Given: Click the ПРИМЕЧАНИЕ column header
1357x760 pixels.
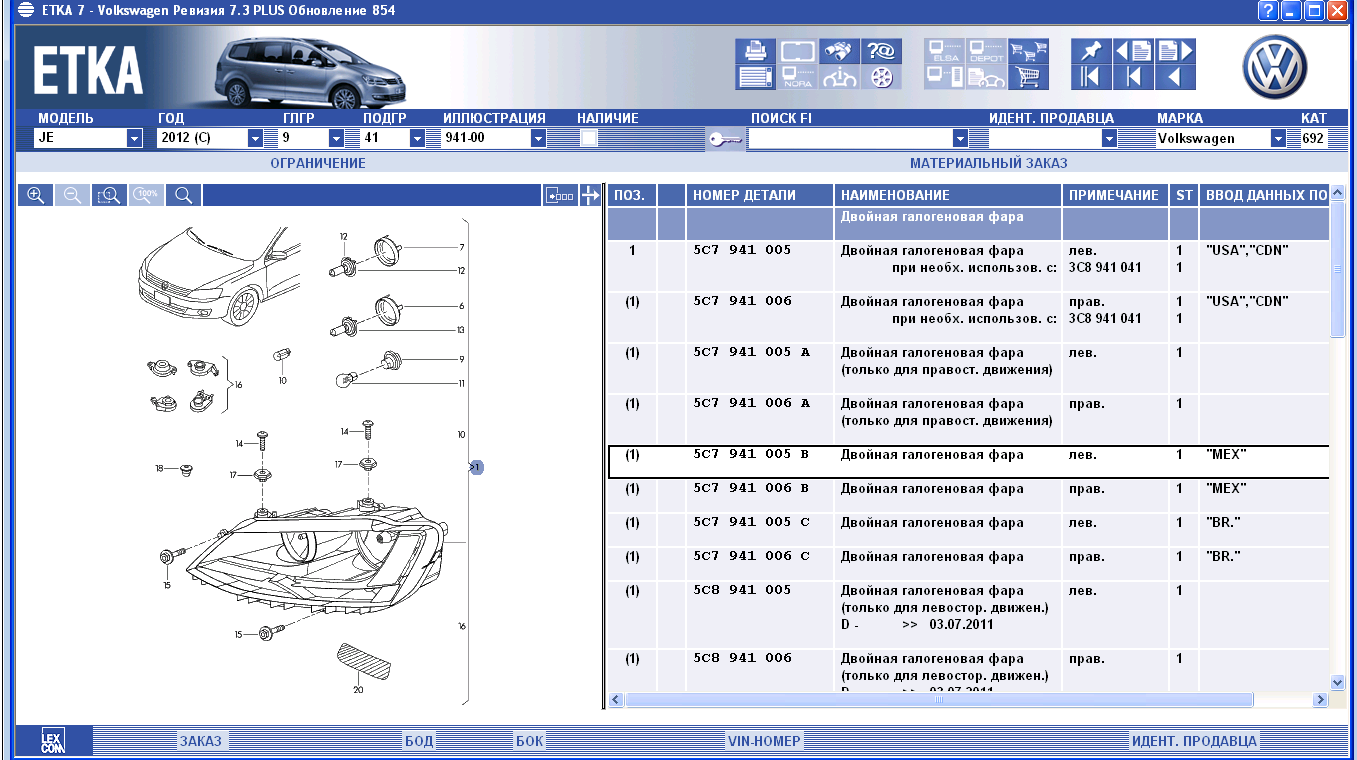Looking at the screenshot, I should coord(1116,195).
